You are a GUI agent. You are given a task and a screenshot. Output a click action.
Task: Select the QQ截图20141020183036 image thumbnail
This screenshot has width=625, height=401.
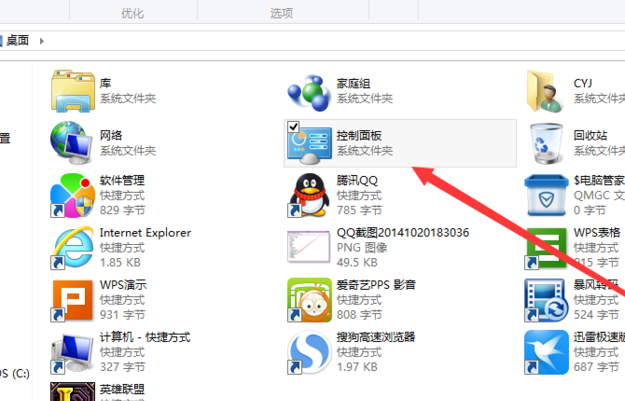tap(309, 247)
